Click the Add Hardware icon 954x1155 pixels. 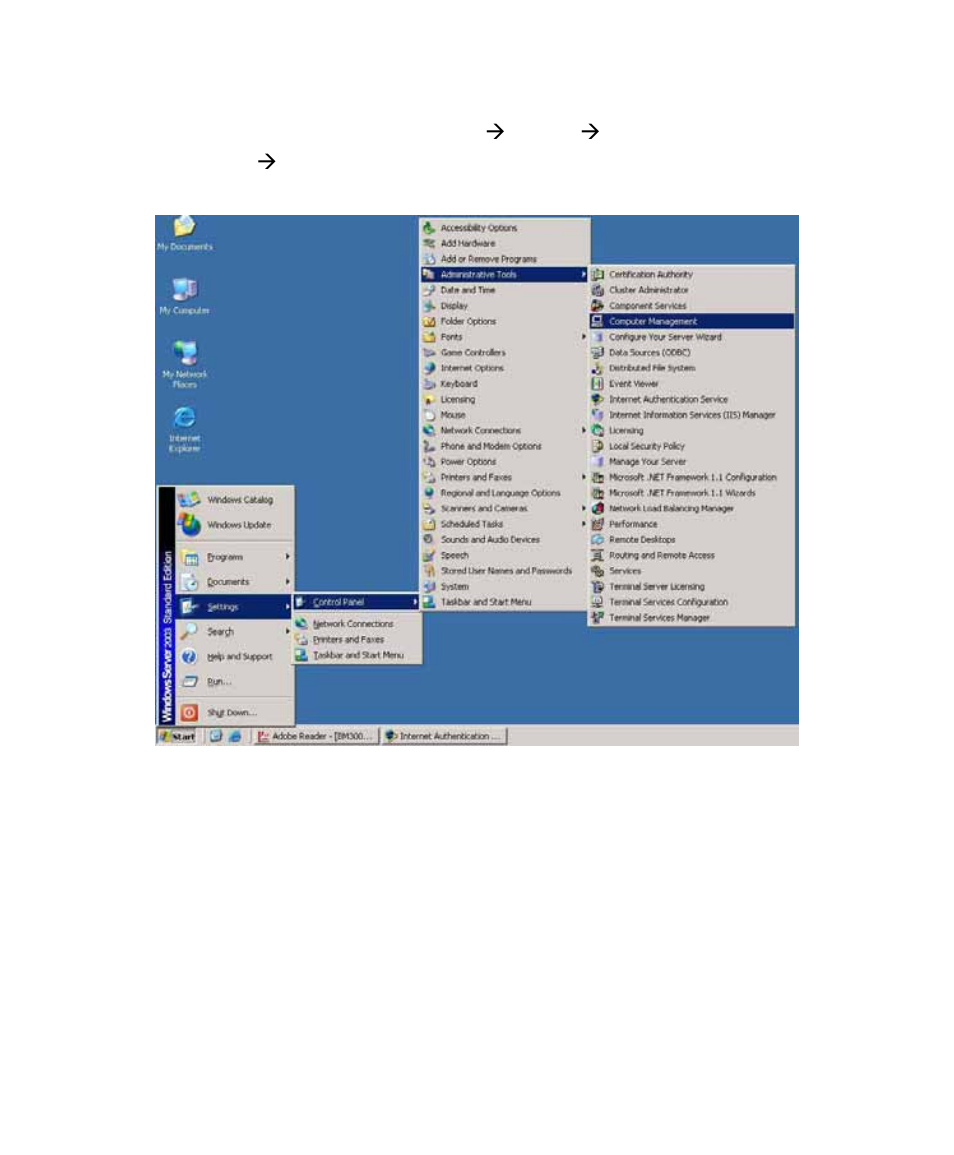pyautogui.click(x=429, y=243)
